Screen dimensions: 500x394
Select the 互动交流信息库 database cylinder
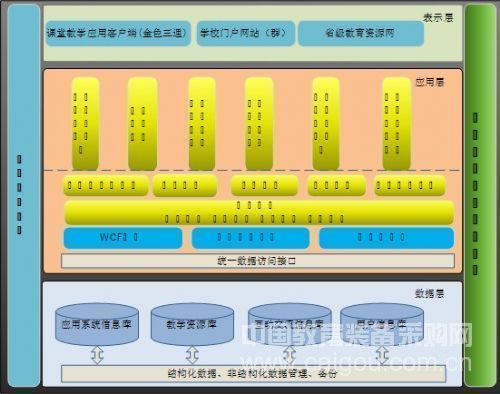(289, 324)
